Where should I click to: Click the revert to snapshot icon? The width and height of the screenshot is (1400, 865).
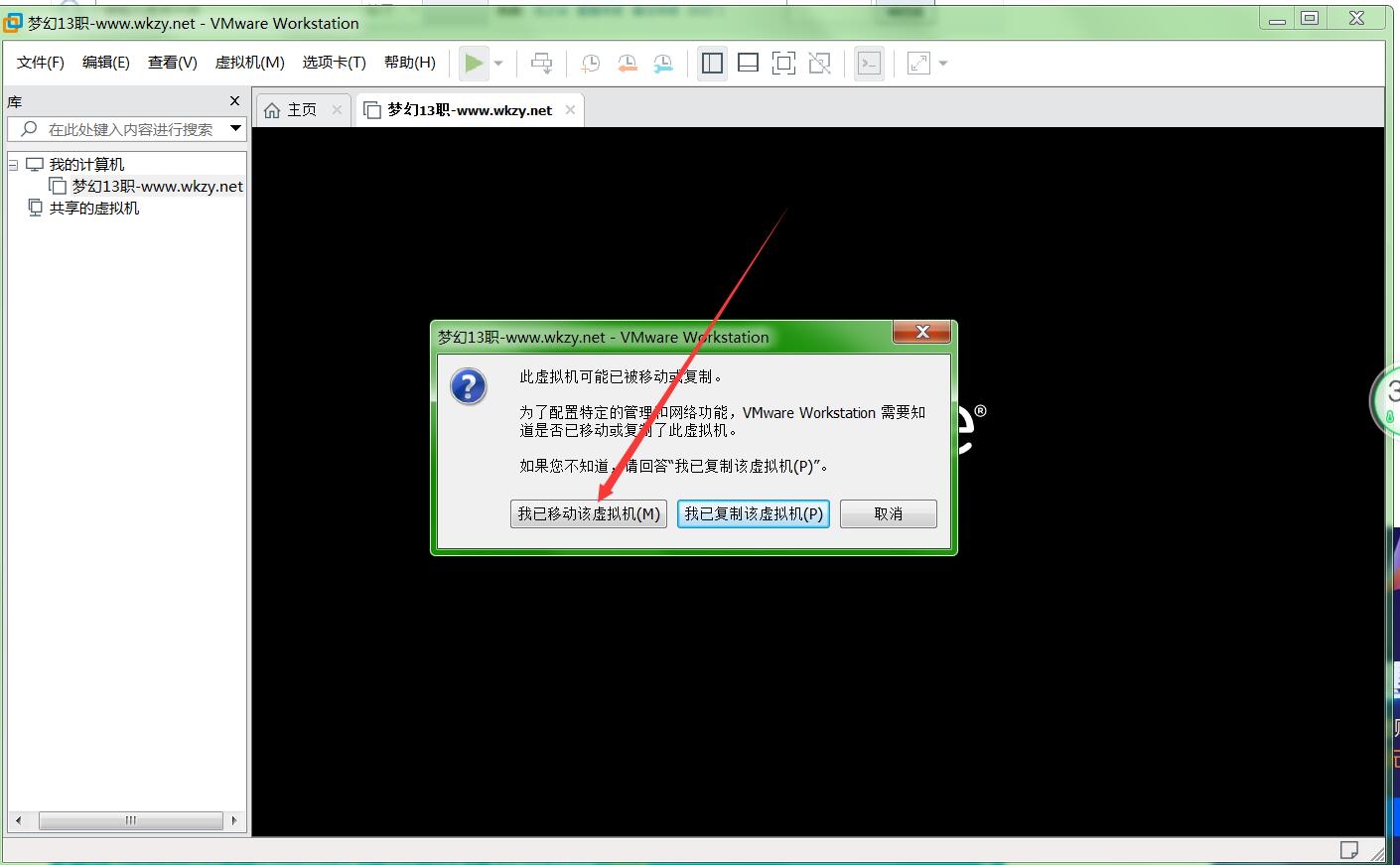[x=627, y=64]
